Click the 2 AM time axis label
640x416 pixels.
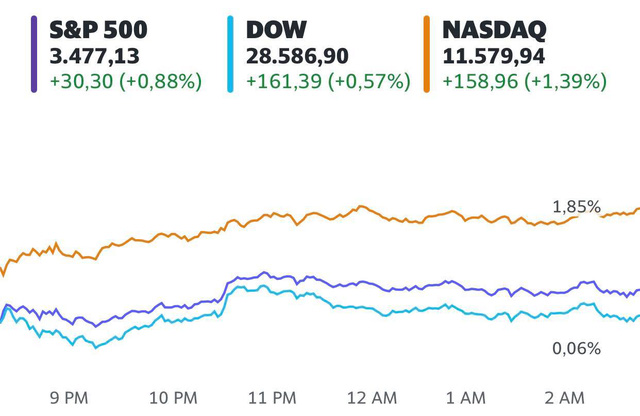coord(564,398)
